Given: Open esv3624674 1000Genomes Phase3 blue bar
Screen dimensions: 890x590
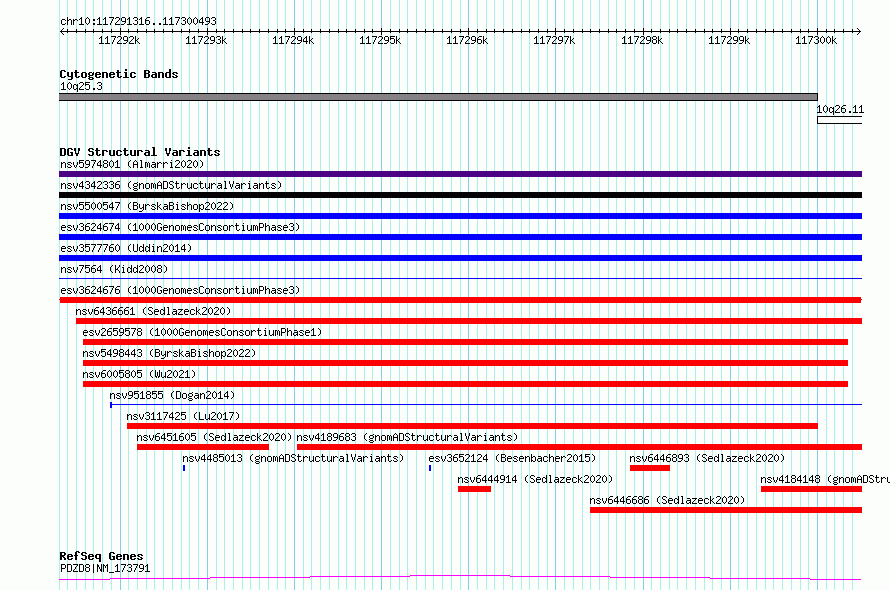Looking at the screenshot, I should 460,237.
